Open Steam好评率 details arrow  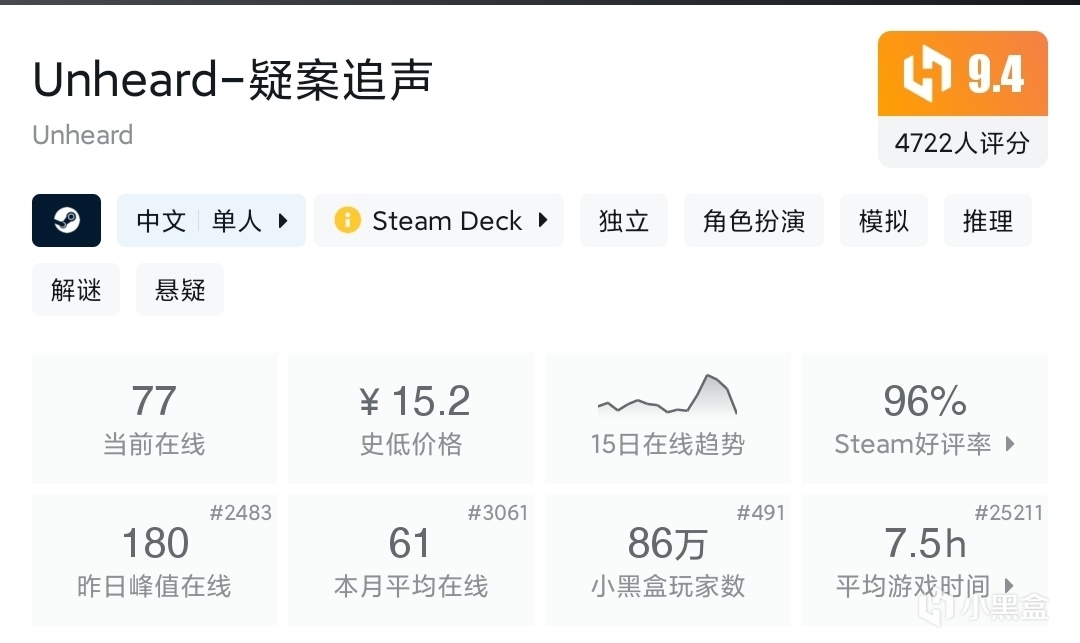[1009, 444]
